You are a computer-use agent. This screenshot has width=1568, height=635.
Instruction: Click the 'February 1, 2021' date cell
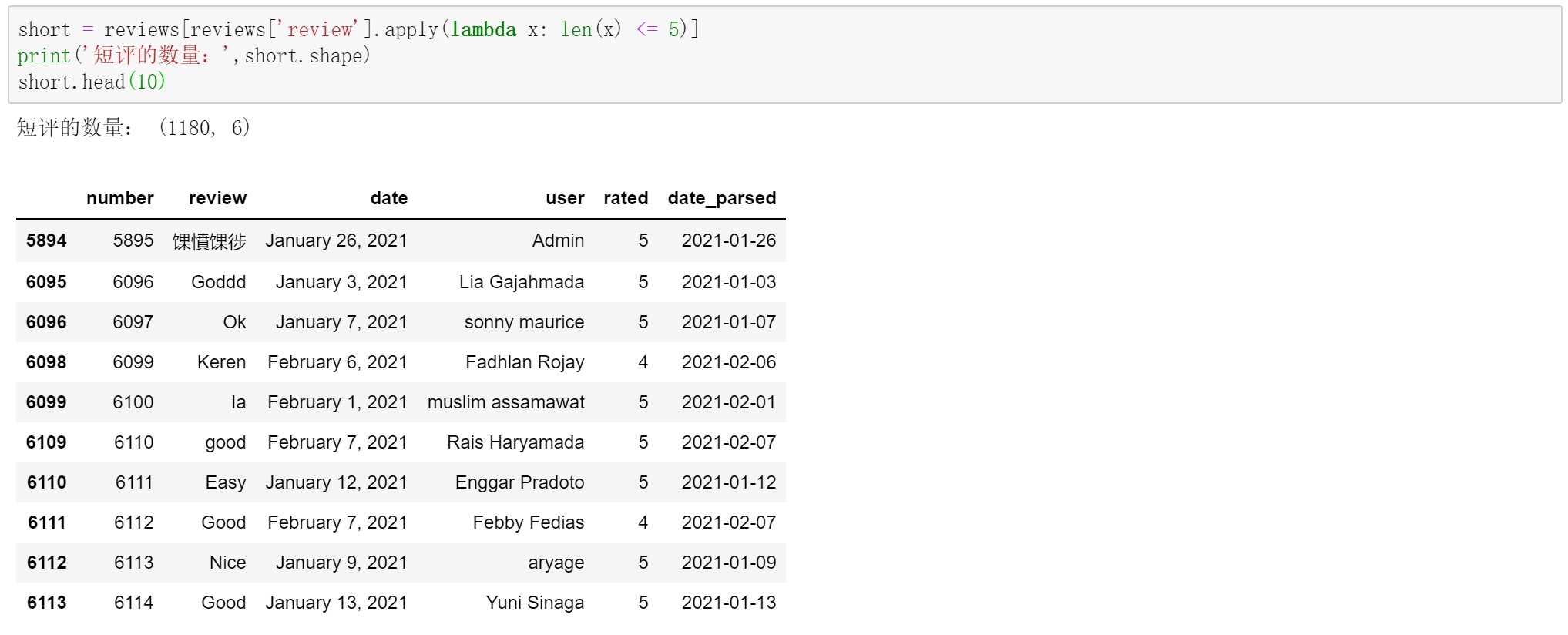[x=337, y=402]
